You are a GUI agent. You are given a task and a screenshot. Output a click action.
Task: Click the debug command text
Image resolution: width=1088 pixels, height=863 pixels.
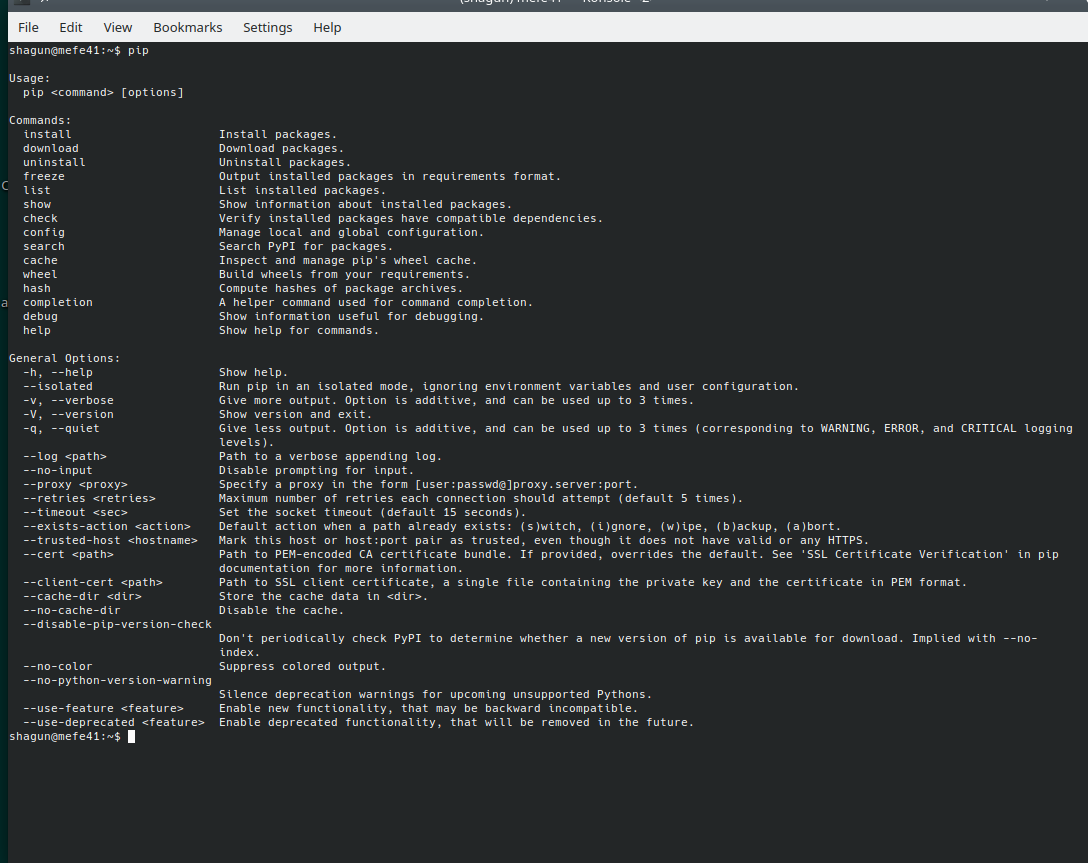pos(40,316)
